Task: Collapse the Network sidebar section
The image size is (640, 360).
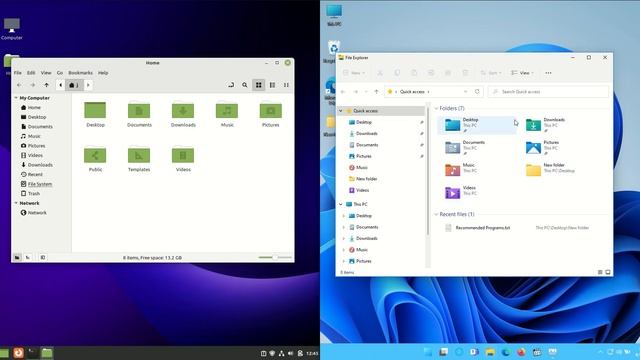Action: pos(16,203)
